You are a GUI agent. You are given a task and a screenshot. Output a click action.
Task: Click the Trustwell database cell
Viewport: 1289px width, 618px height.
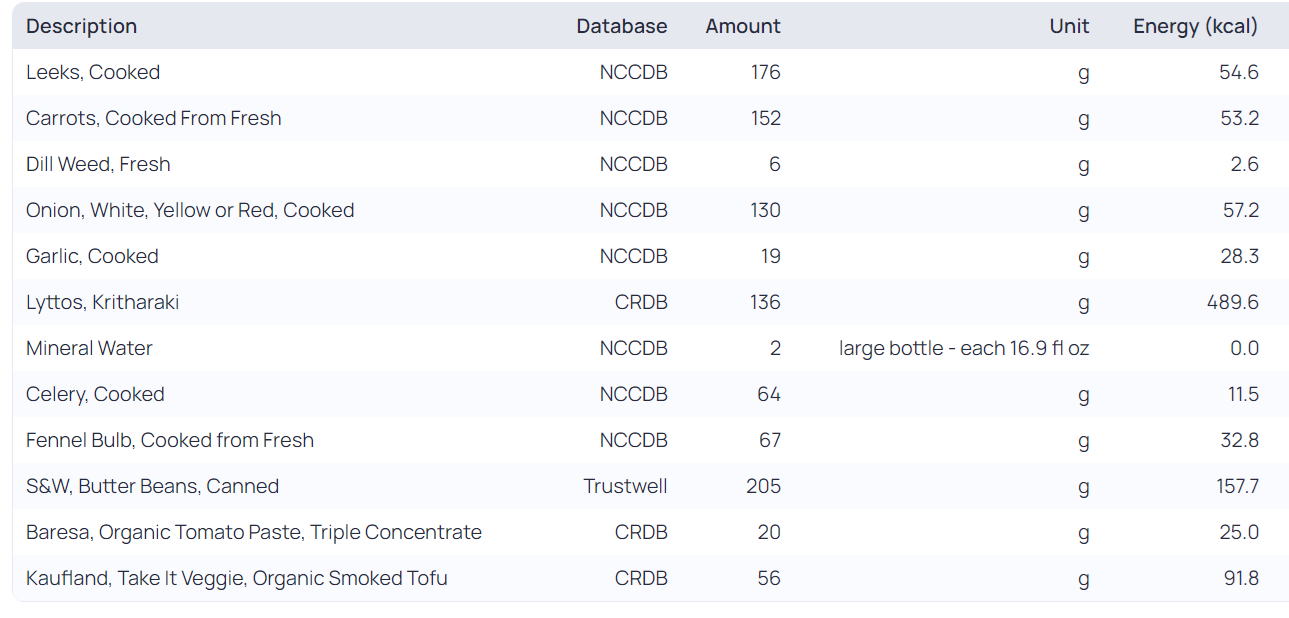coord(625,486)
